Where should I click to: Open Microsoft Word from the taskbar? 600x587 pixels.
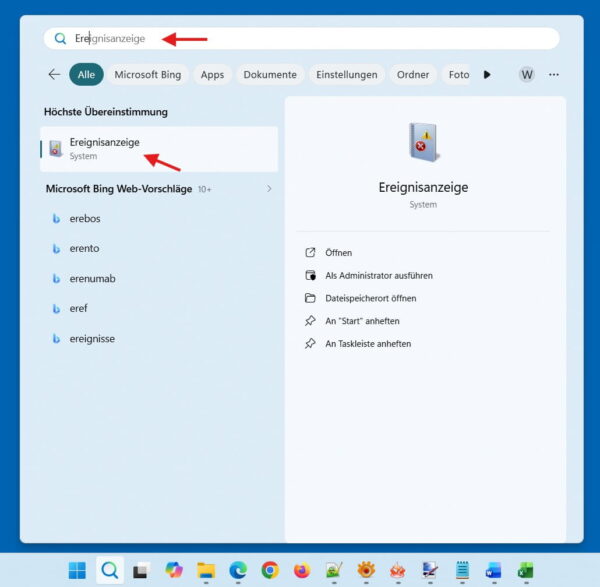pos(494,571)
